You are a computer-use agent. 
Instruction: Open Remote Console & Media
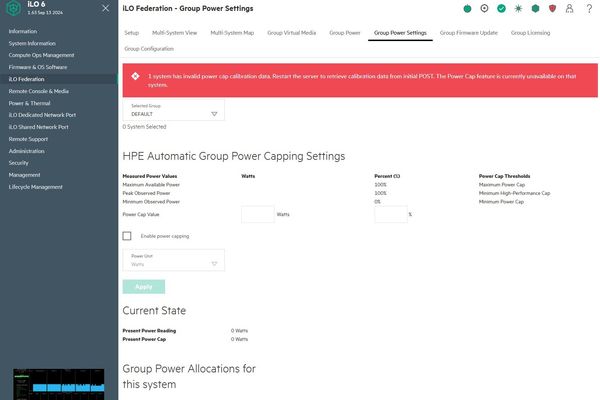39,91
